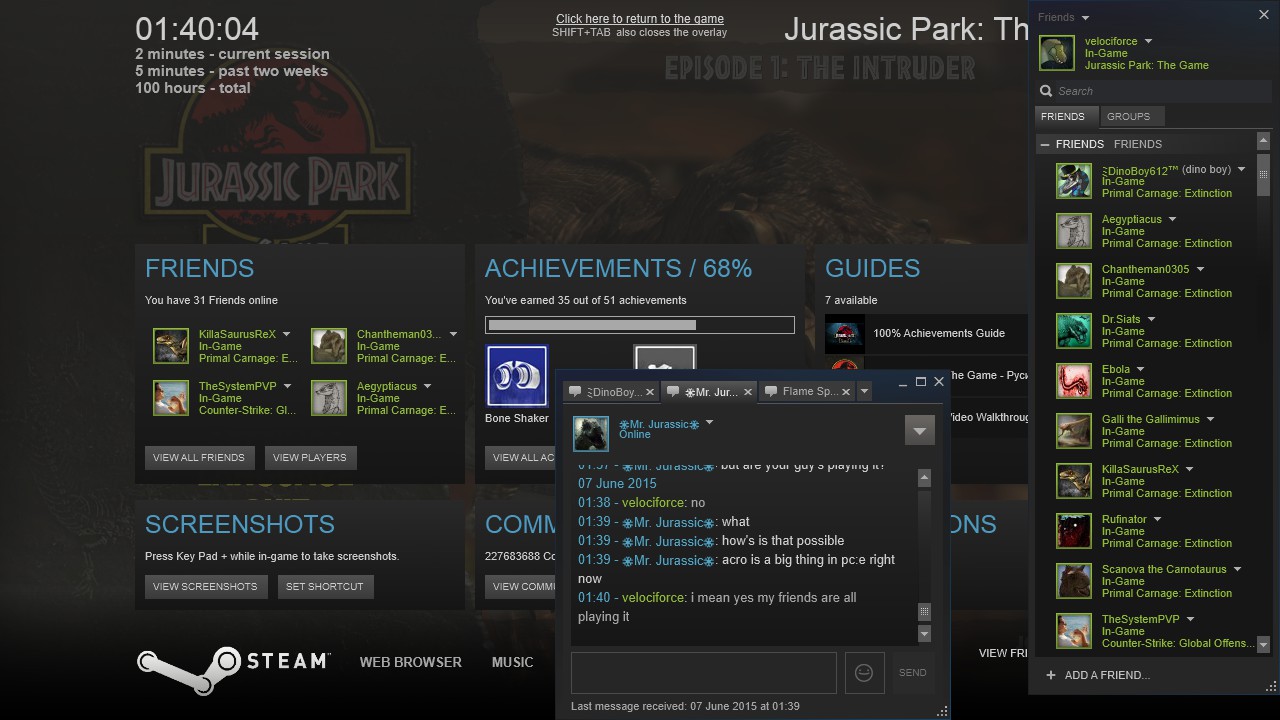Open dropdown arrow next to Rufinator

coord(1157,519)
